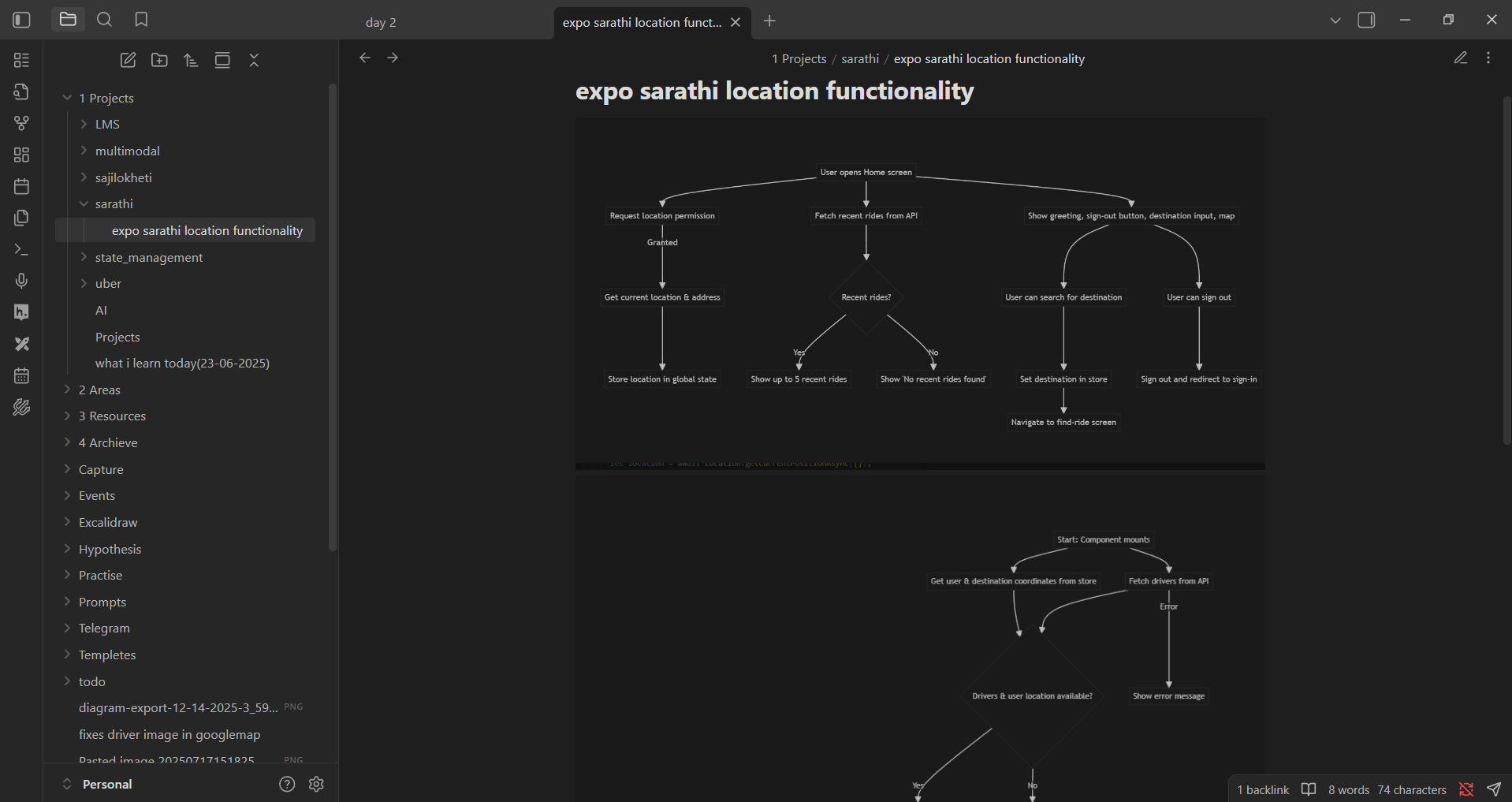Toggle editing mode with the pencil icon

click(1461, 58)
